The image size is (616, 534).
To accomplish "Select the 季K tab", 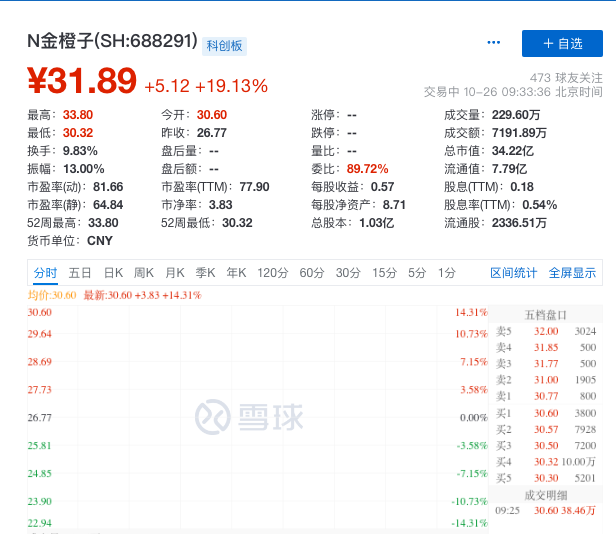I will tap(205, 272).
